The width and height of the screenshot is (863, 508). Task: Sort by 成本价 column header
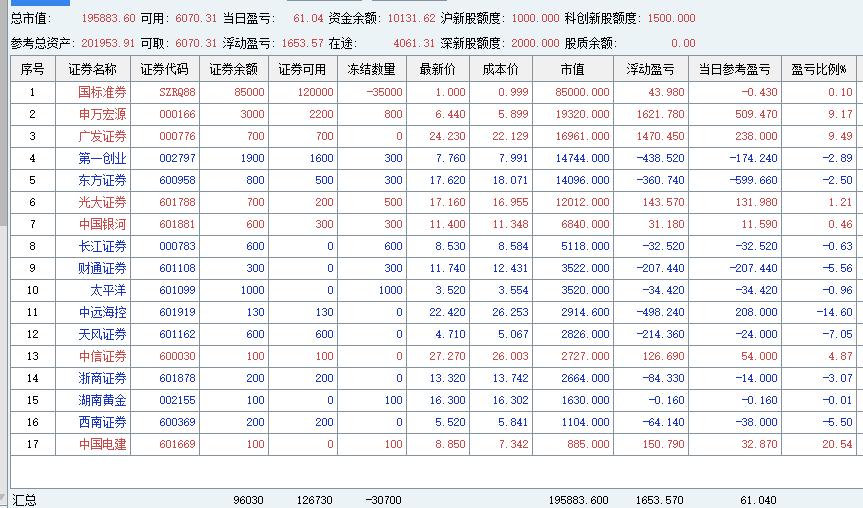500,69
